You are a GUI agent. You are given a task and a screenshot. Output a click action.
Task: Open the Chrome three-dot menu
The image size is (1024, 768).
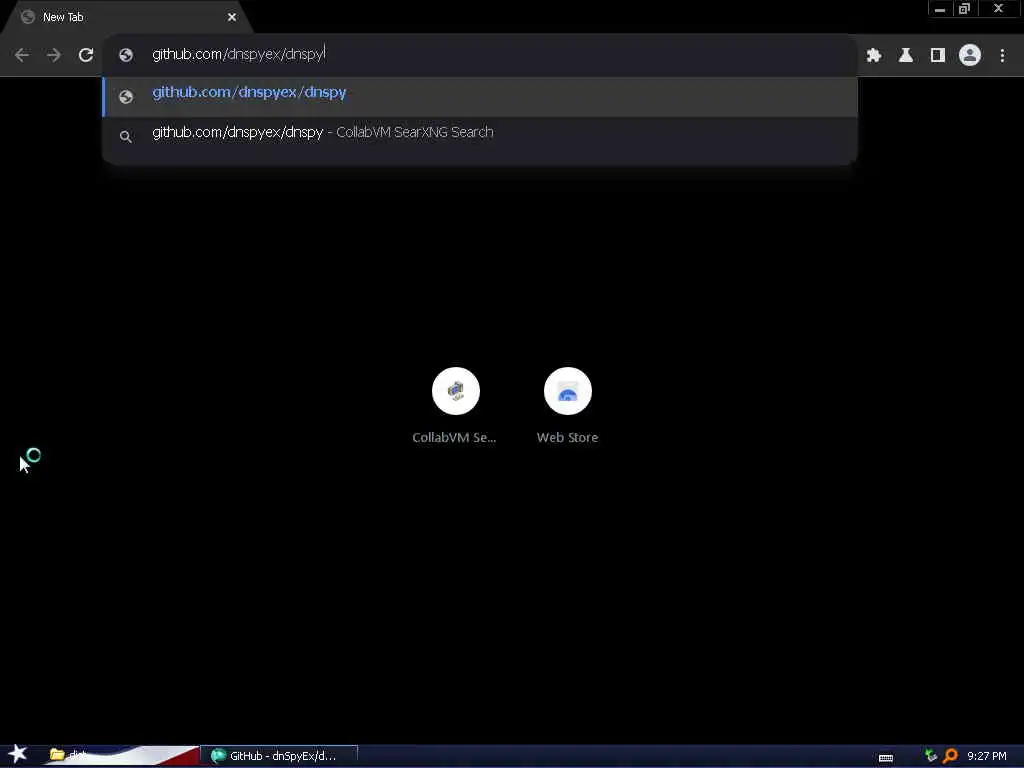click(x=1002, y=56)
